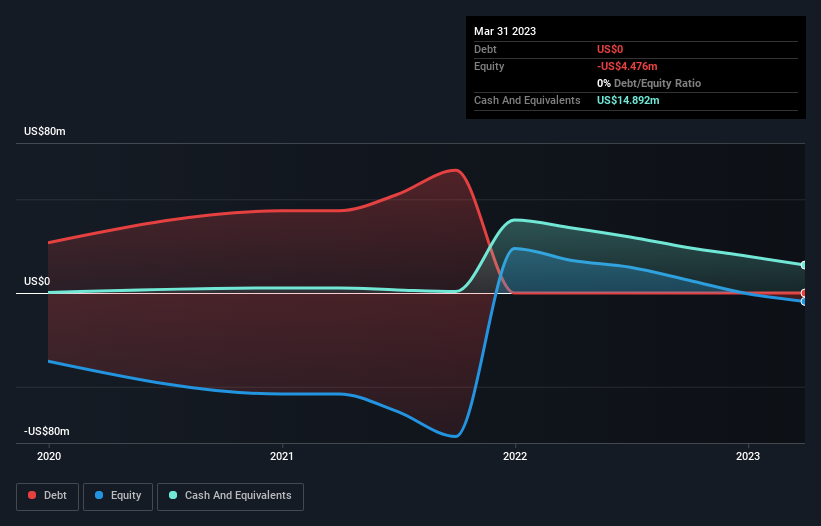Click the 2023 x-axis label
The width and height of the screenshot is (821, 526).
tap(748, 456)
